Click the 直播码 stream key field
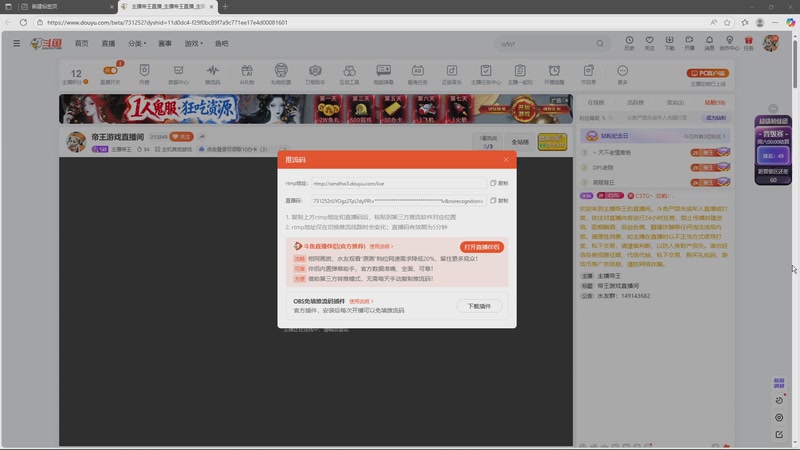 coord(398,201)
